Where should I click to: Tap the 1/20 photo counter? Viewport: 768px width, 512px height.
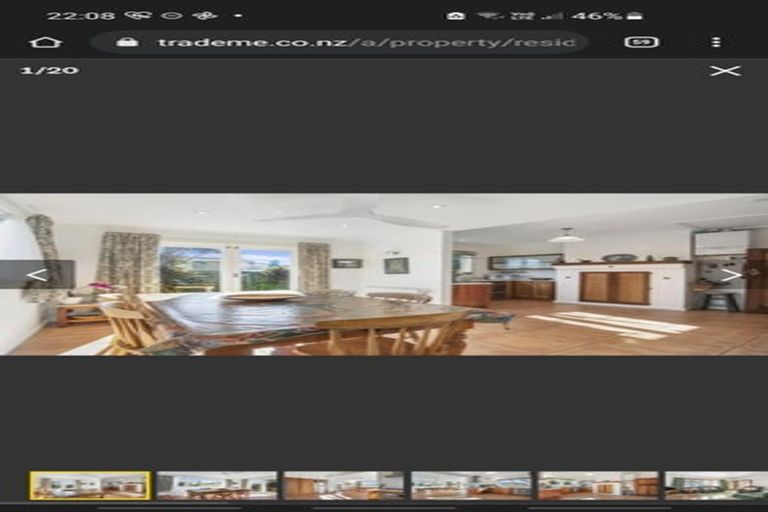pyautogui.click(x=50, y=70)
